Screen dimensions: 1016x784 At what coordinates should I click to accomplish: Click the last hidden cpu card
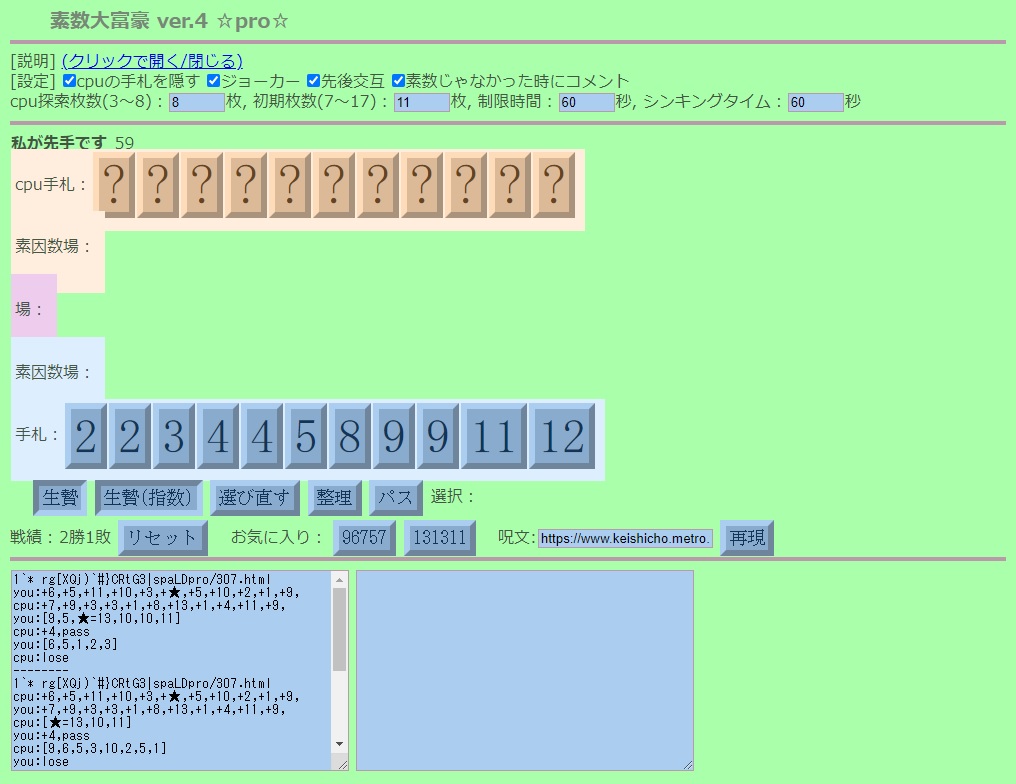[554, 185]
